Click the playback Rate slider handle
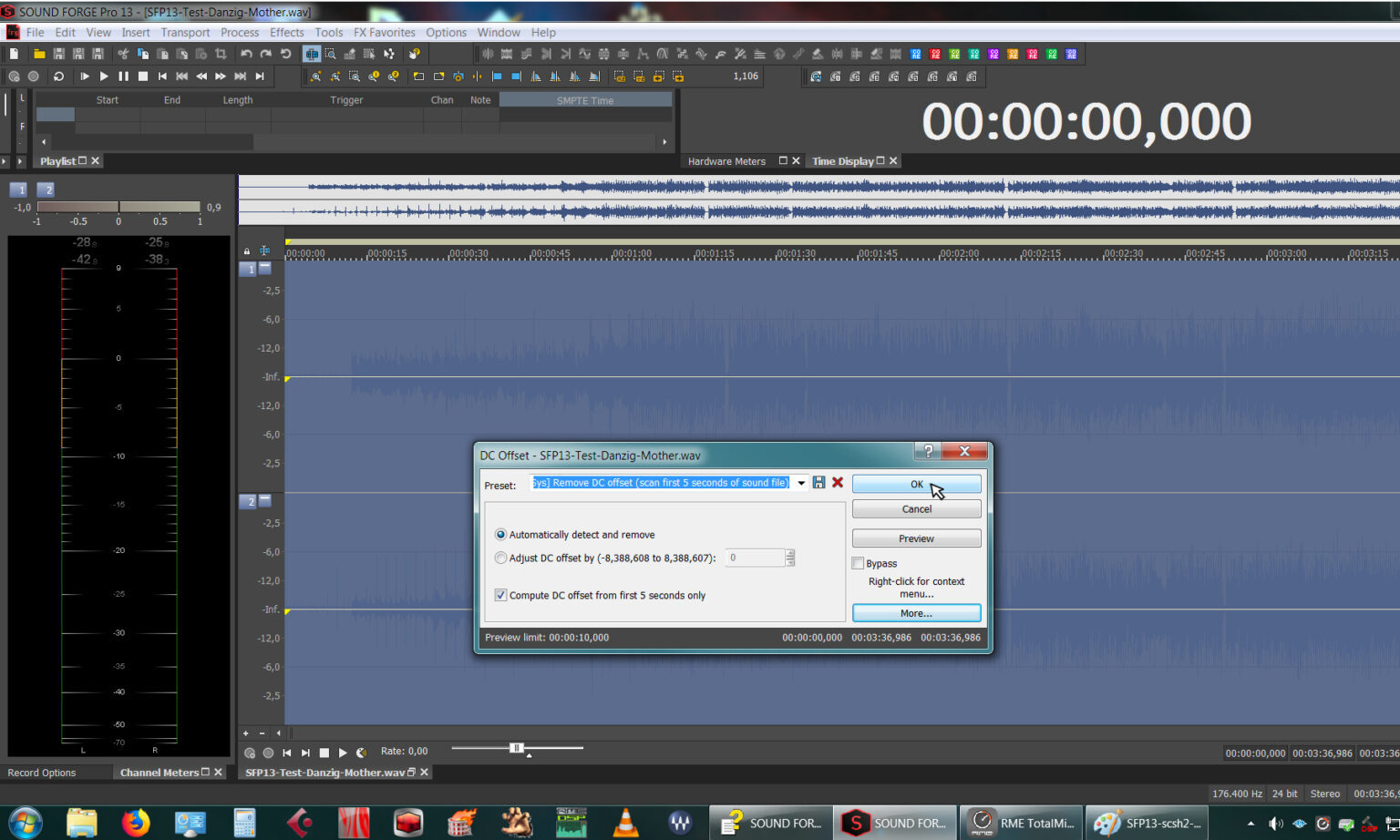Image resolution: width=1400 pixels, height=840 pixels. pos(517,748)
